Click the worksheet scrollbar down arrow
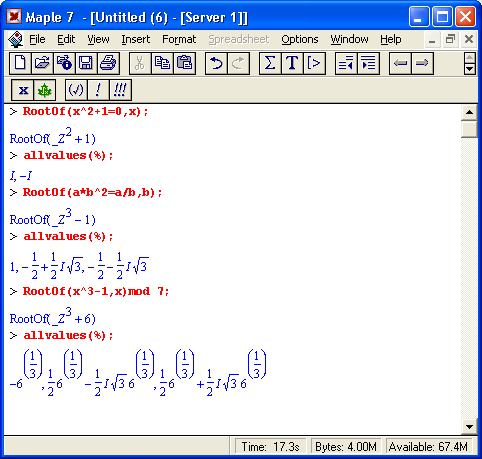482x459 pixels. tap(469, 427)
